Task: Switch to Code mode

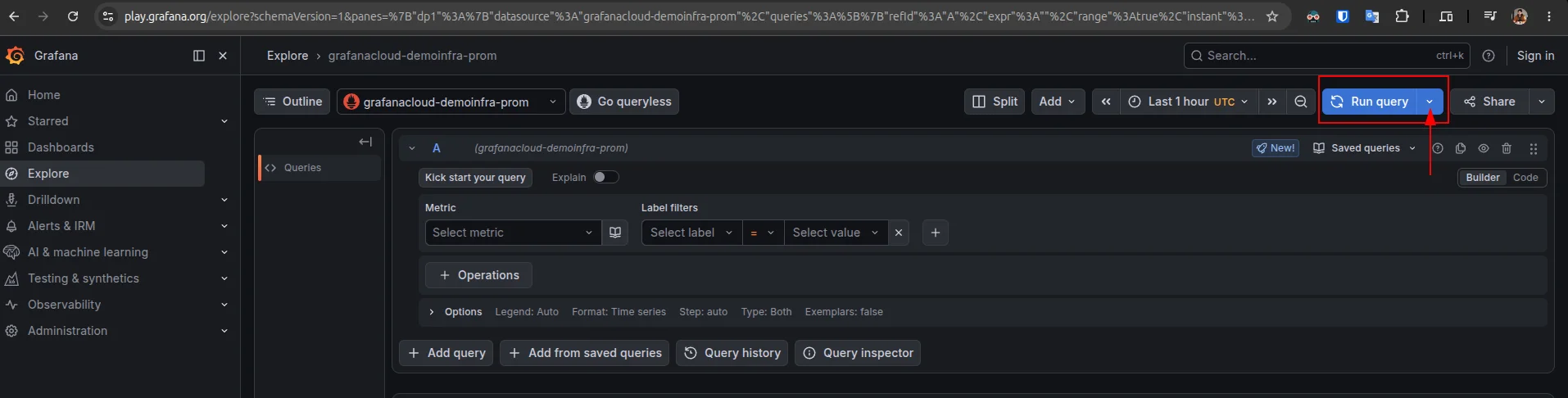Action: [1525, 178]
